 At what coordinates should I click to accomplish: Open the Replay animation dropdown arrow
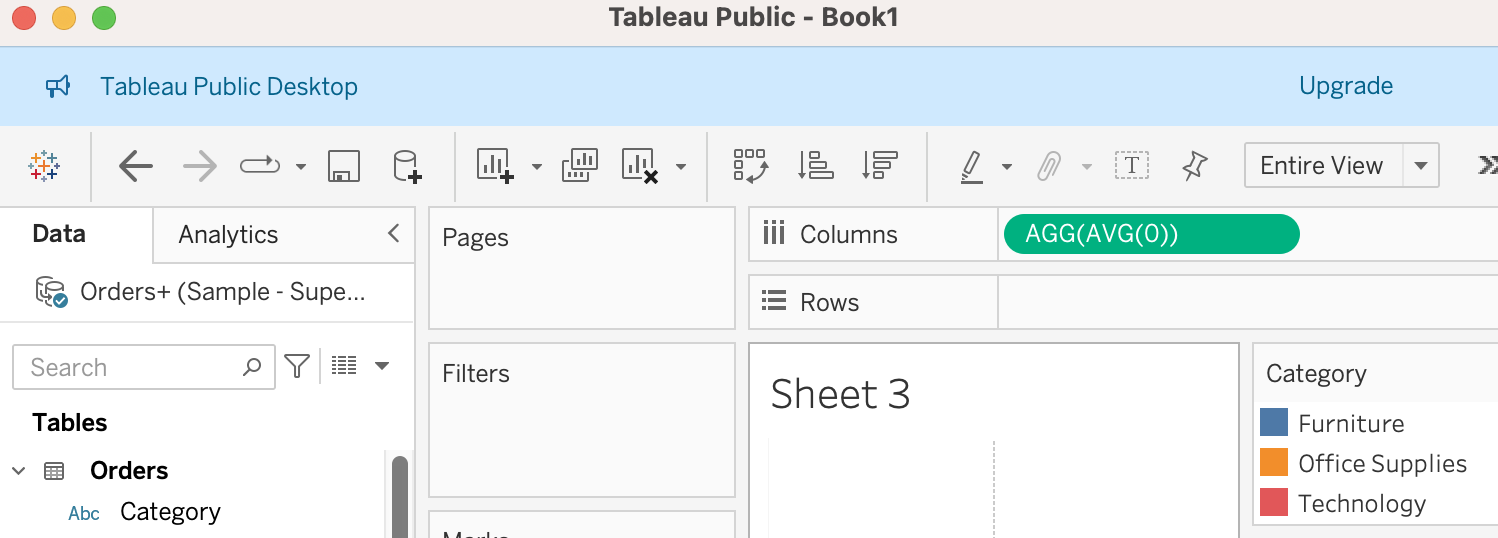(301, 167)
